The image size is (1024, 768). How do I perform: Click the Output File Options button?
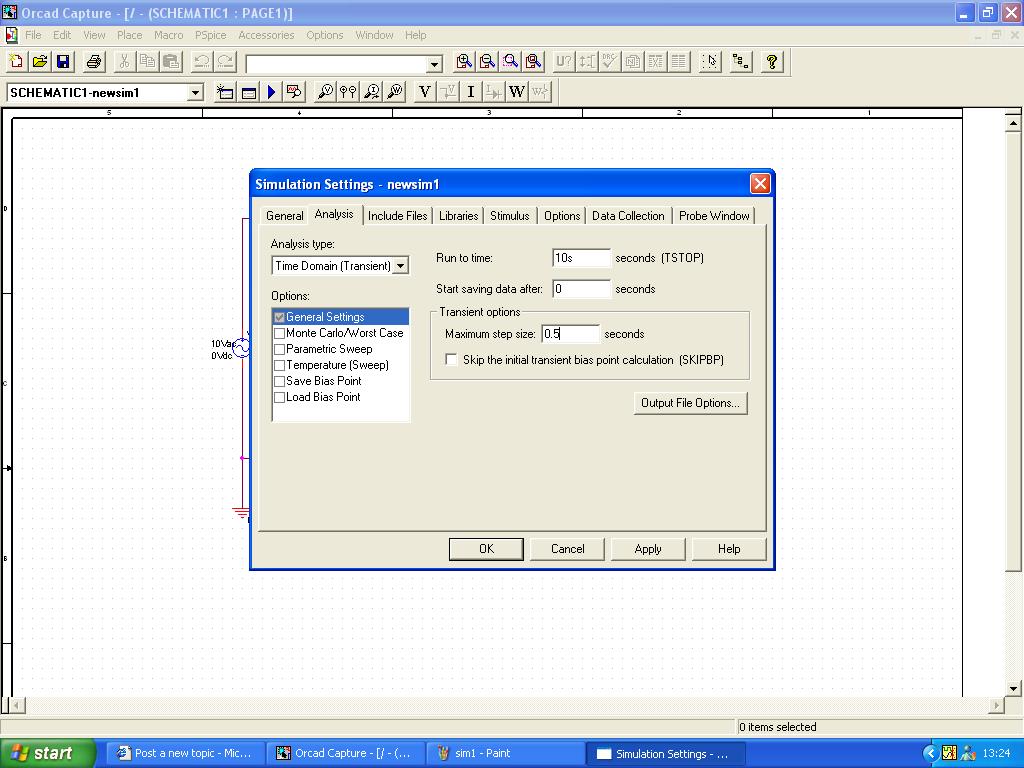[690, 403]
